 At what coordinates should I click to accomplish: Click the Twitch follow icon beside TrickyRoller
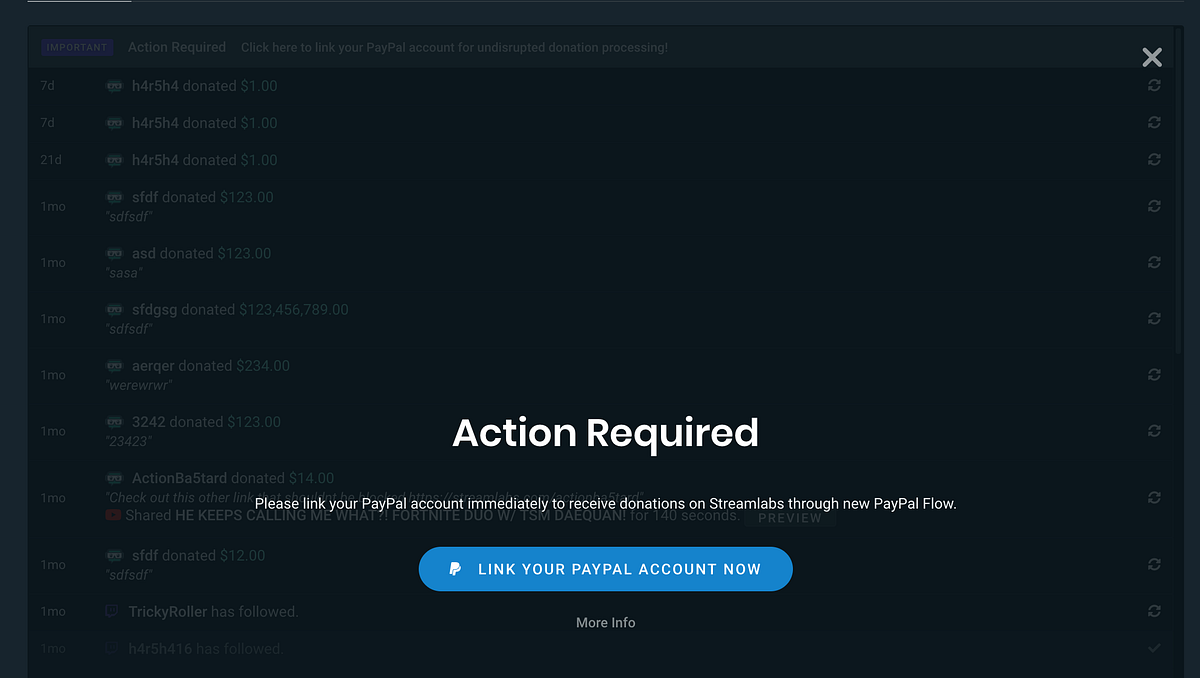click(113, 611)
